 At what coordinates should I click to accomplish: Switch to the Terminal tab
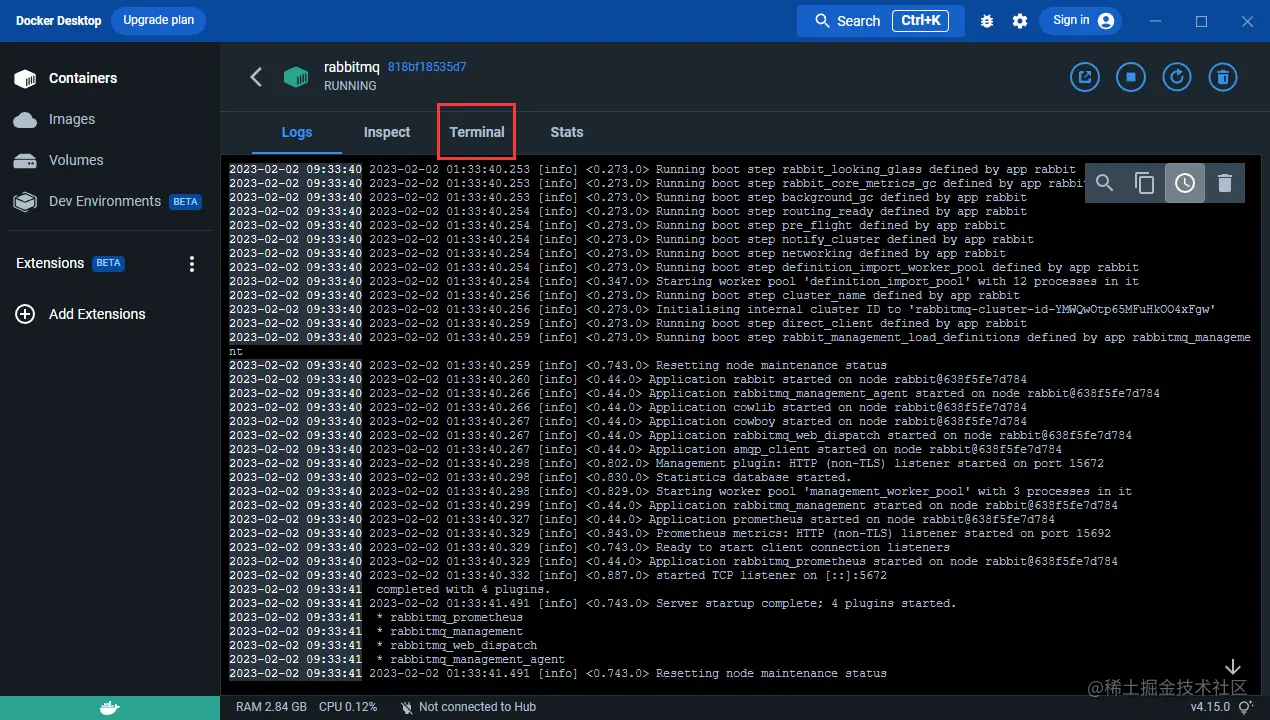click(477, 132)
